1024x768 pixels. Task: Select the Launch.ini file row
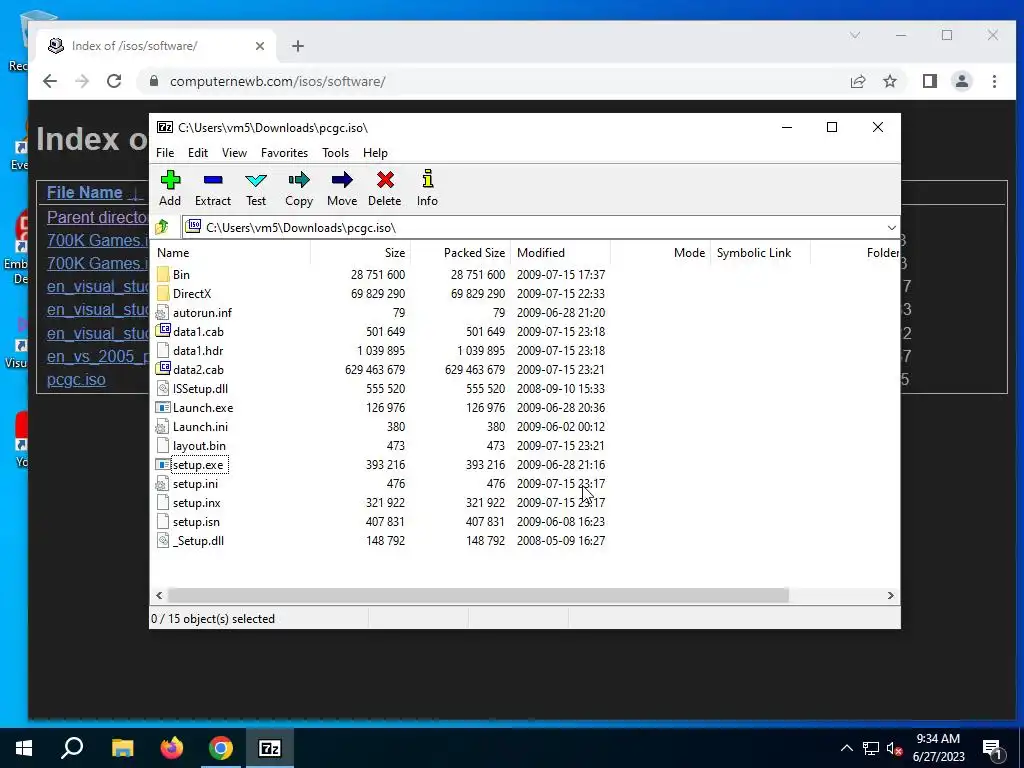click(381, 426)
